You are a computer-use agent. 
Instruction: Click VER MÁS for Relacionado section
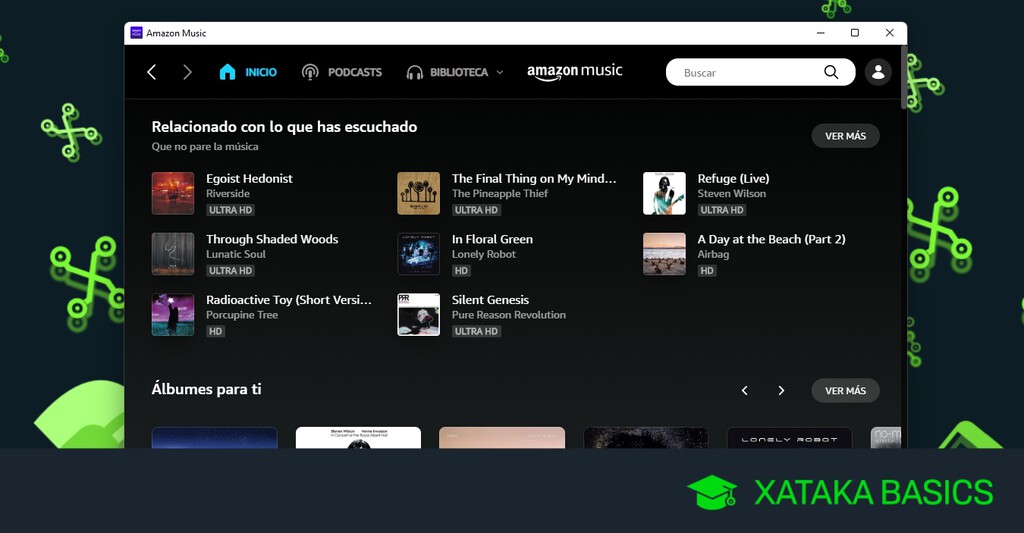point(846,136)
